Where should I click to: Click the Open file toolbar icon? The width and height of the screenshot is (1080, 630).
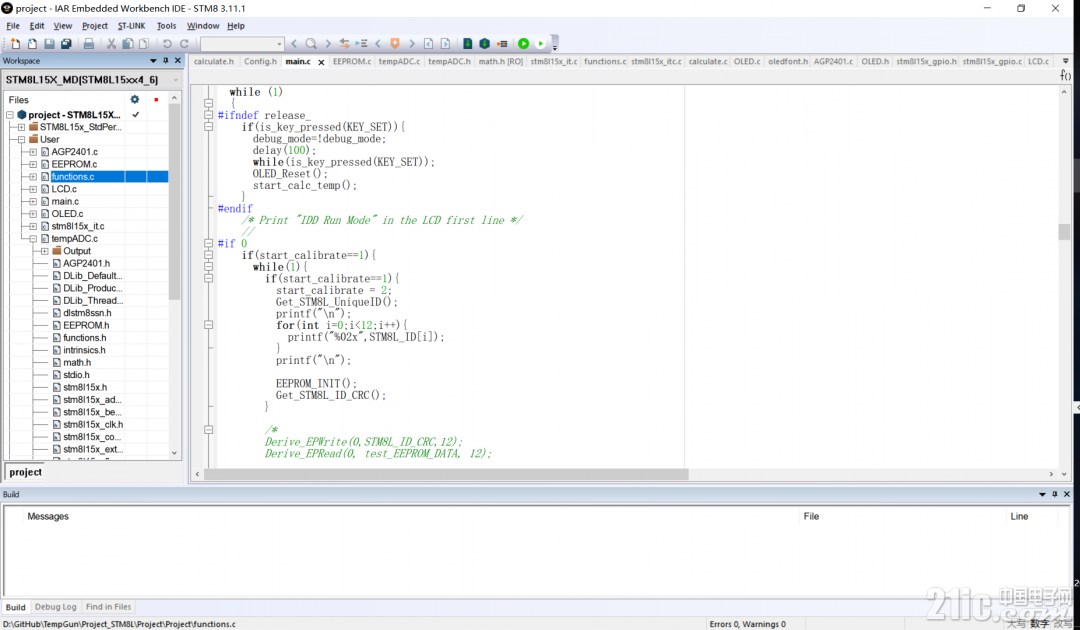pyautogui.click(x=32, y=43)
